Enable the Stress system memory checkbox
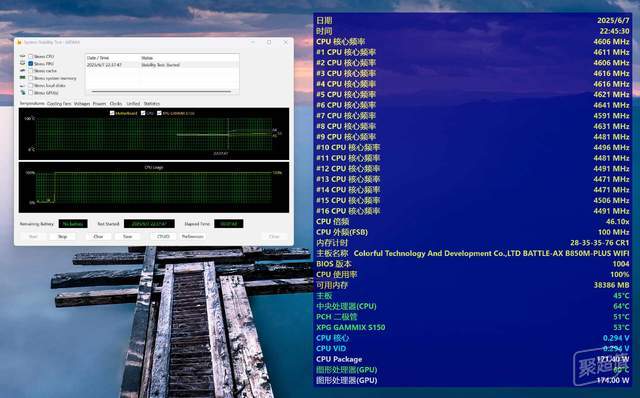640x398 pixels. [31, 78]
